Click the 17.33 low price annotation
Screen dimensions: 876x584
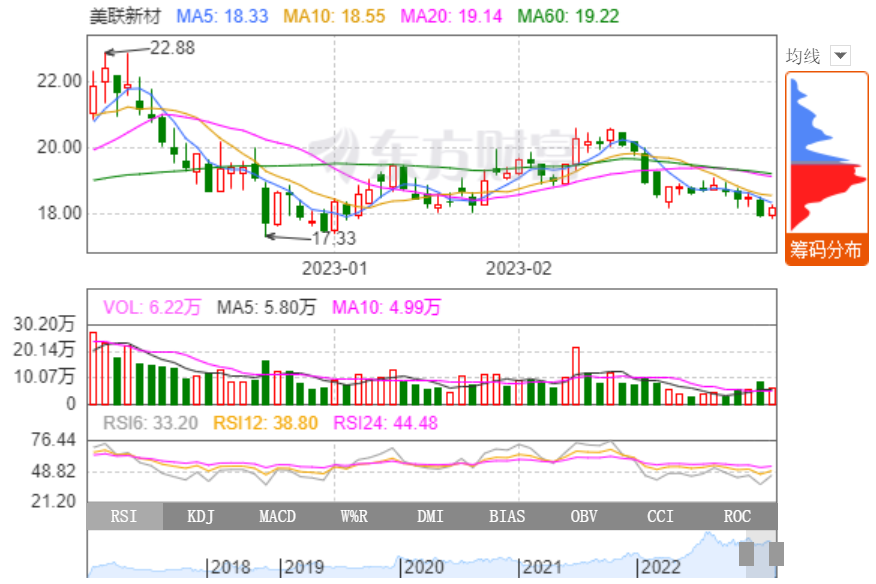(x=333, y=238)
